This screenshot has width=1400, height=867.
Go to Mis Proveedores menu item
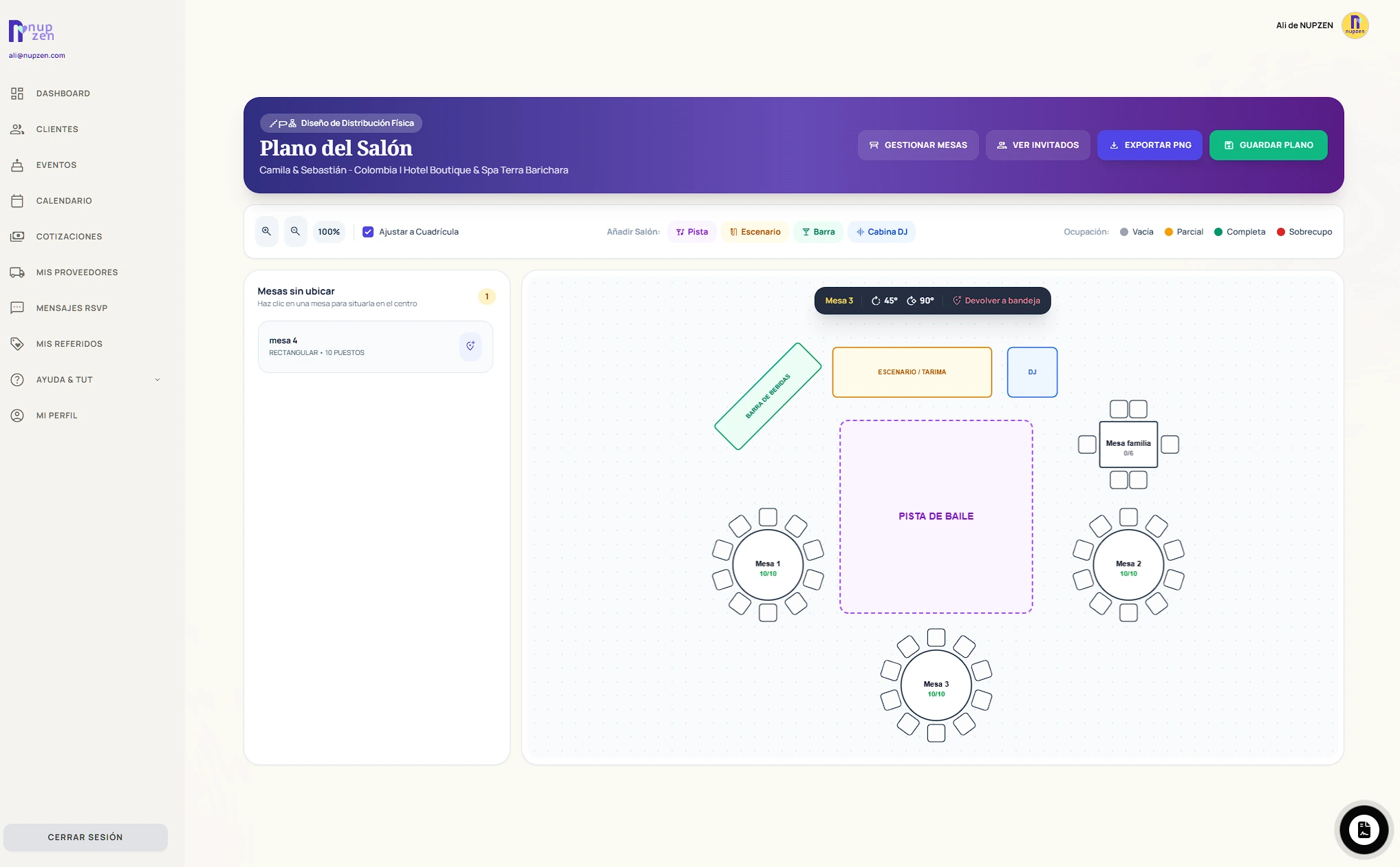click(x=77, y=272)
